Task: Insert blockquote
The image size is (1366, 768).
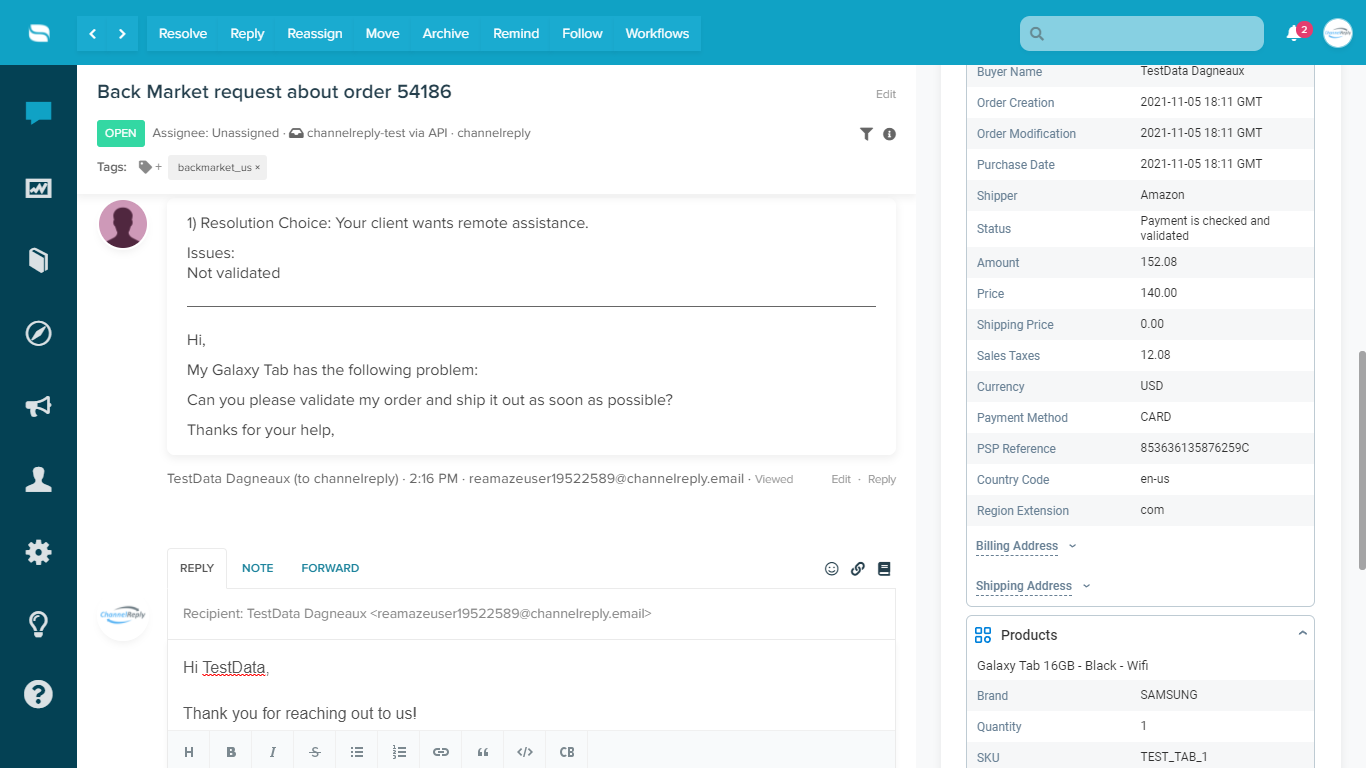Action: point(483,752)
